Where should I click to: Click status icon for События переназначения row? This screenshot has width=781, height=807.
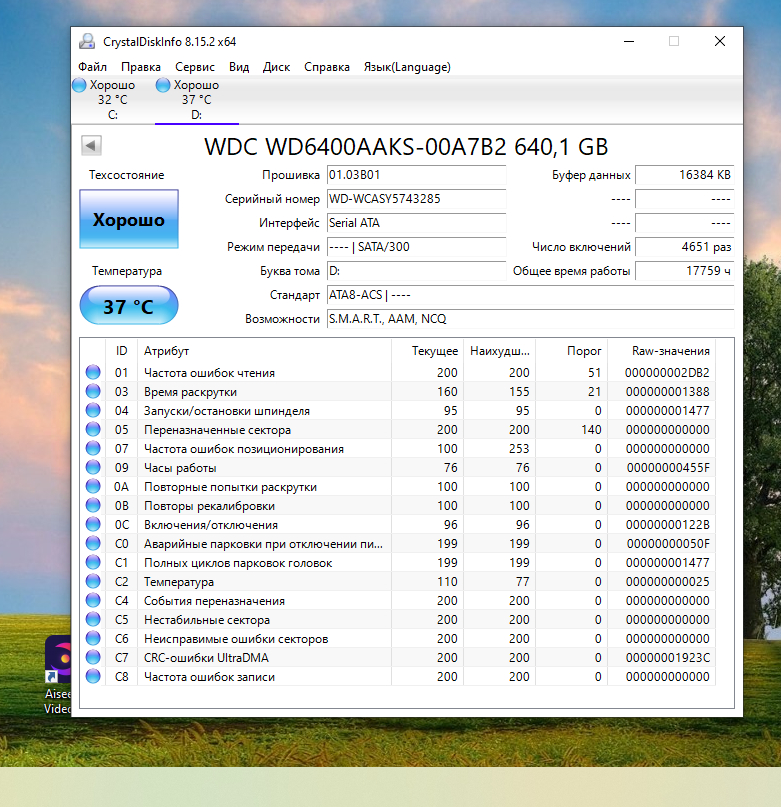click(x=93, y=601)
